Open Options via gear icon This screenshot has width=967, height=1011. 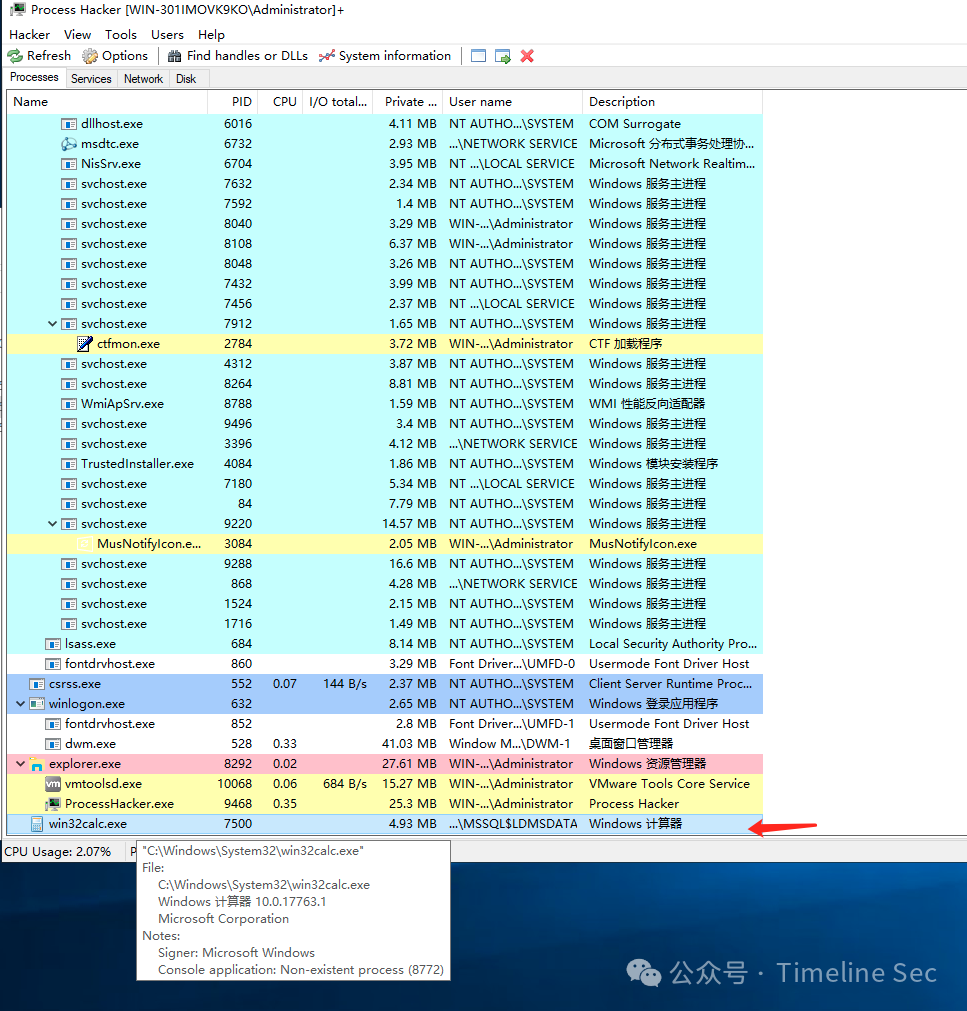point(90,56)
